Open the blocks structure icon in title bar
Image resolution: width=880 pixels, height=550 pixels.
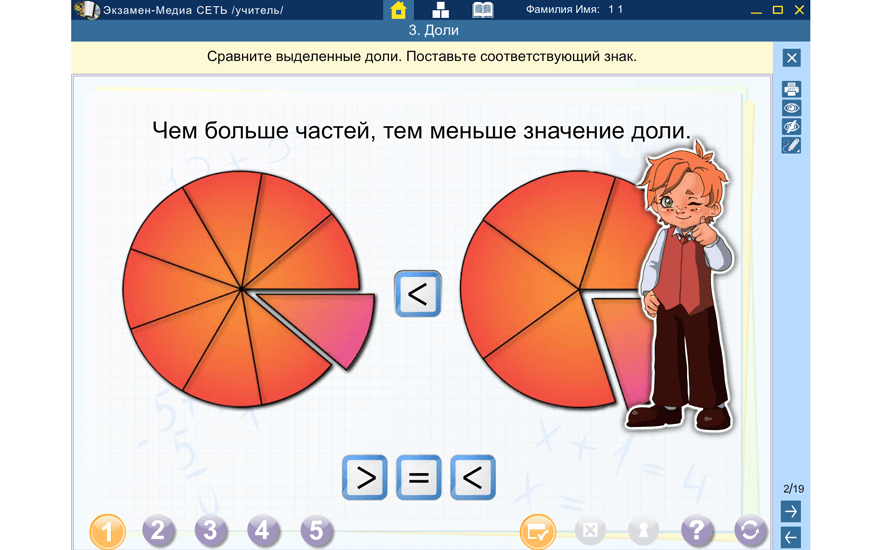441,10
